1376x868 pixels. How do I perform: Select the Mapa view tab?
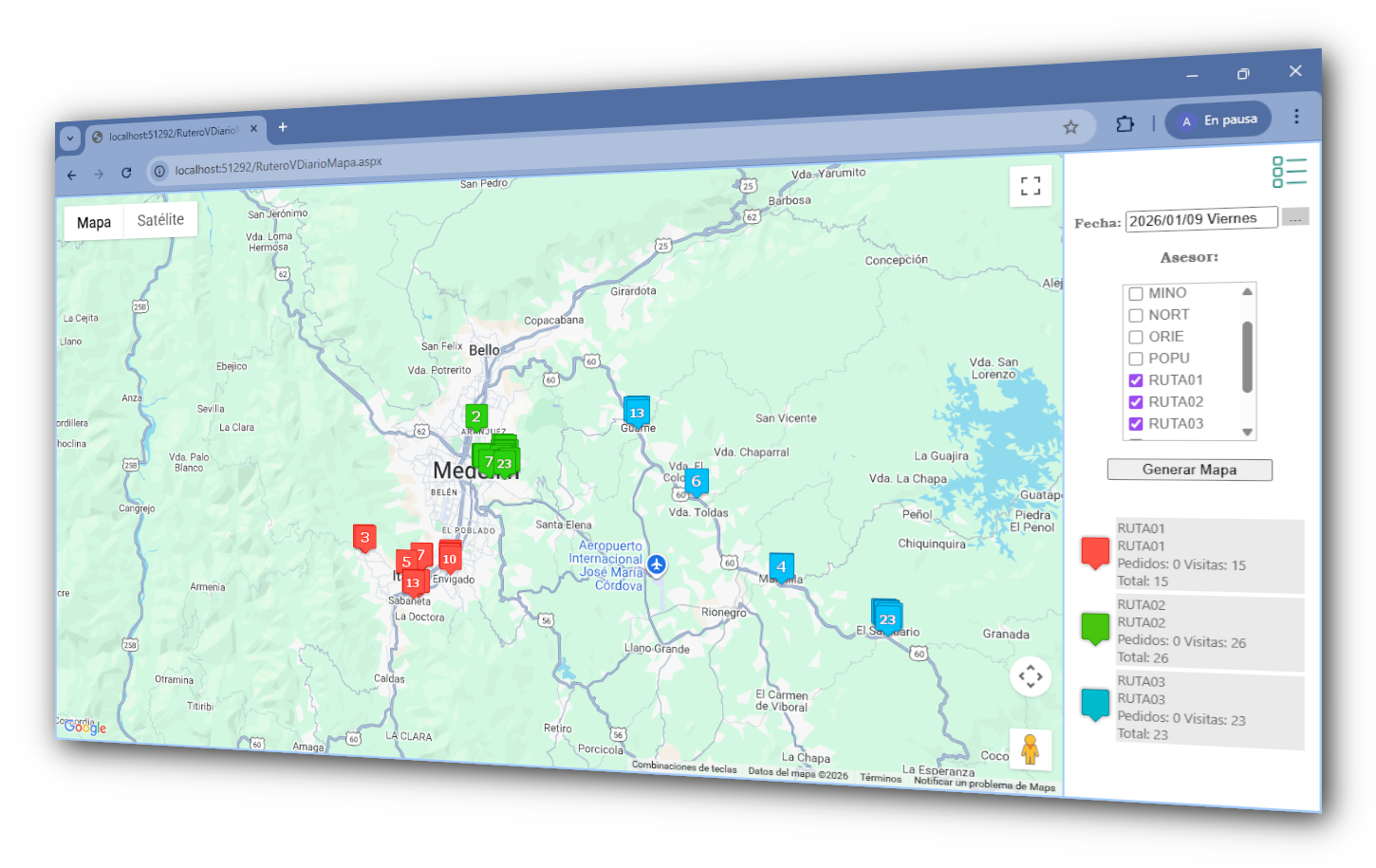pos(94,223)
